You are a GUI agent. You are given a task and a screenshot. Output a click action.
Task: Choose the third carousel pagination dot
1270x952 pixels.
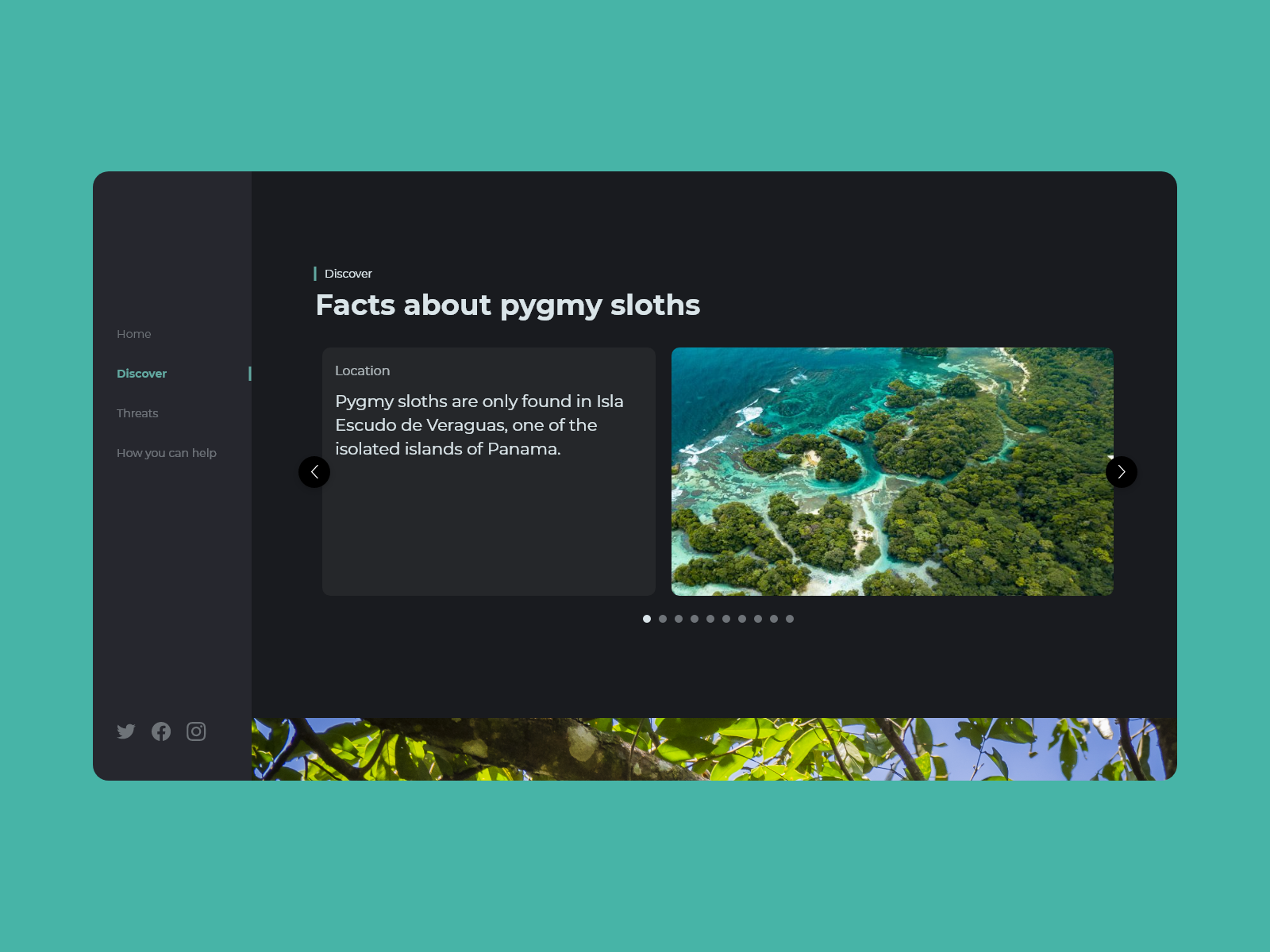point(679,619)
